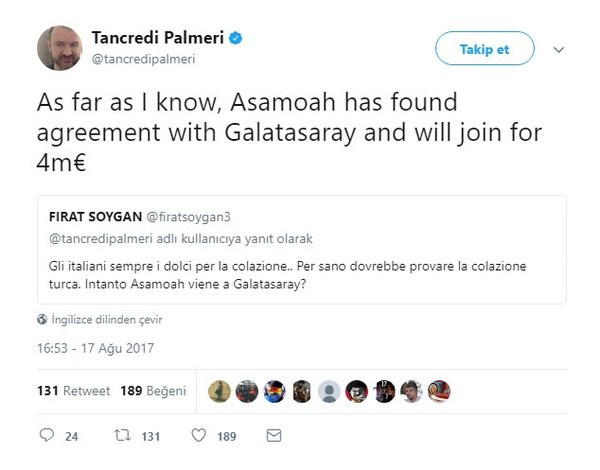
Task: Click the retweet arrows icon below the tweet
Action: pos(121,435)
